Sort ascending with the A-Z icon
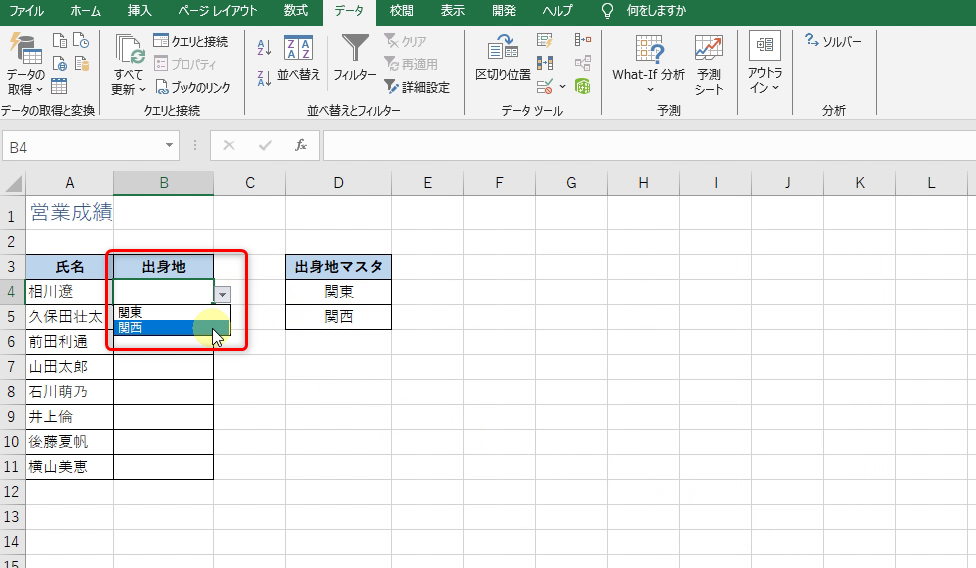Image resolution: width=976 pixels, height=568 pixels. click(264, 47)
